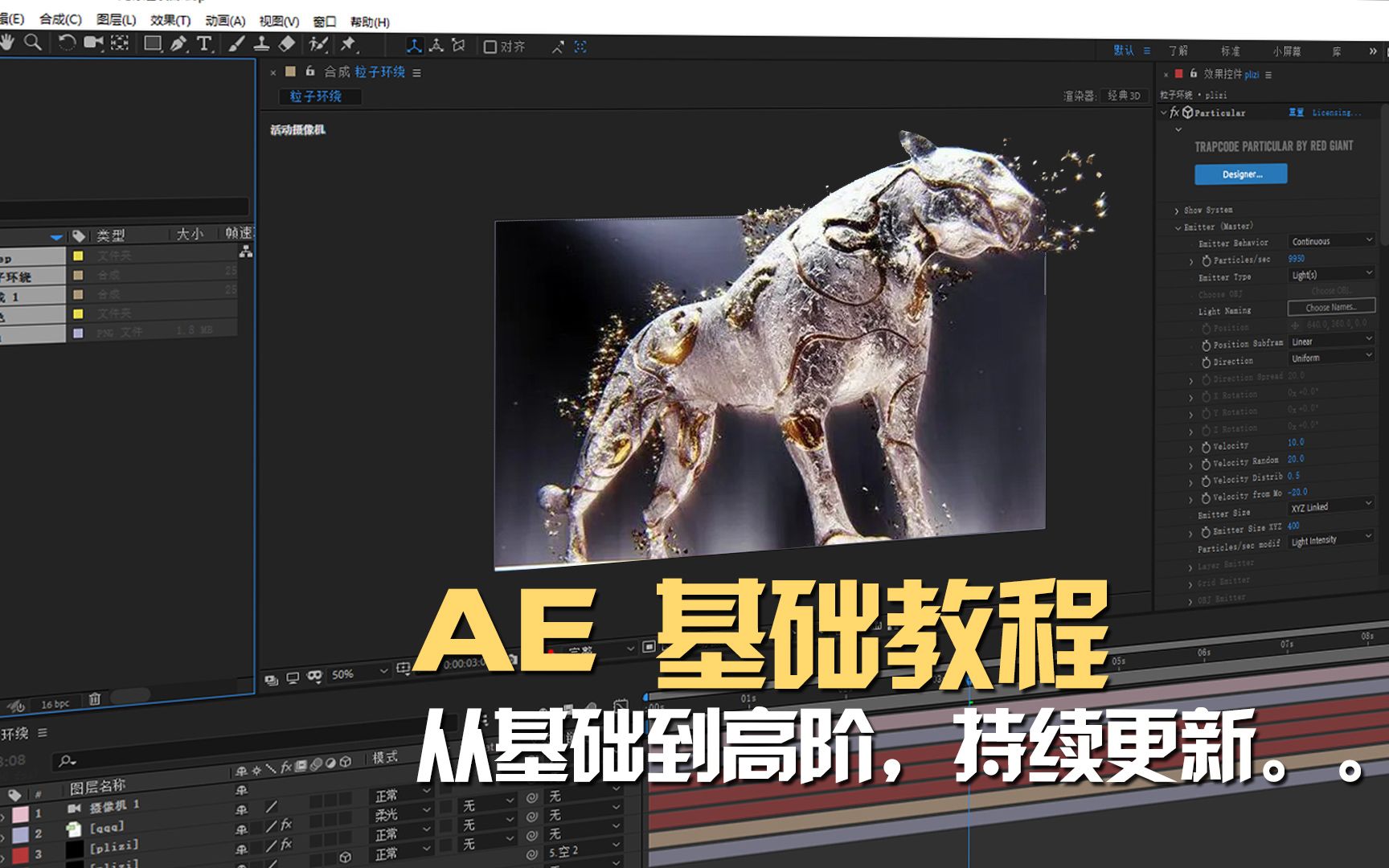Screen dimensions: 1389x868
Task: Toggle Direction stopwatch
Action: 1206,362
